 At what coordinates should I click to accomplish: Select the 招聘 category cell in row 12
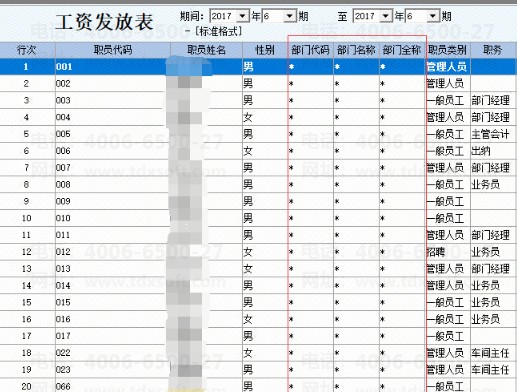click(448, 252)
